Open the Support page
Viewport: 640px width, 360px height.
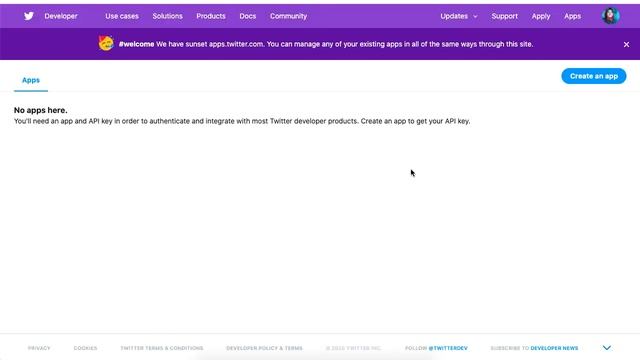(504, 16)
